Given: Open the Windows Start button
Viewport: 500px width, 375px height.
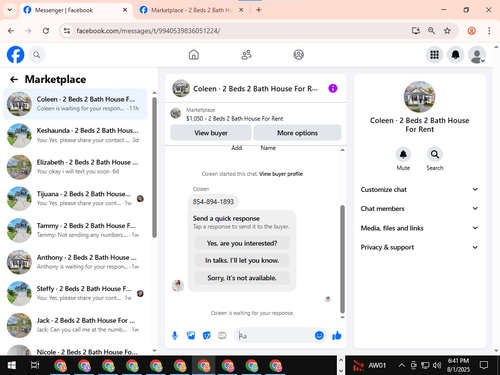Looking at the screenshot, I should [11, 366].
